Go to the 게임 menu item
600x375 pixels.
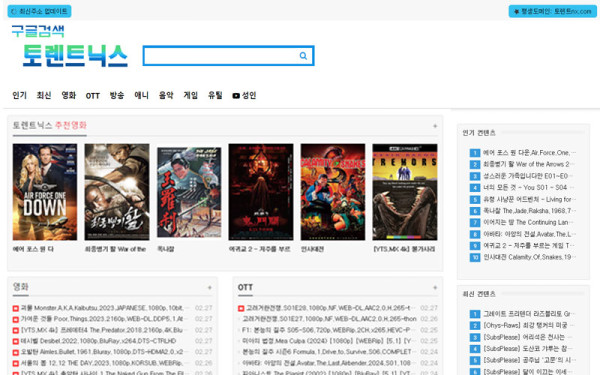click(191, 95)
